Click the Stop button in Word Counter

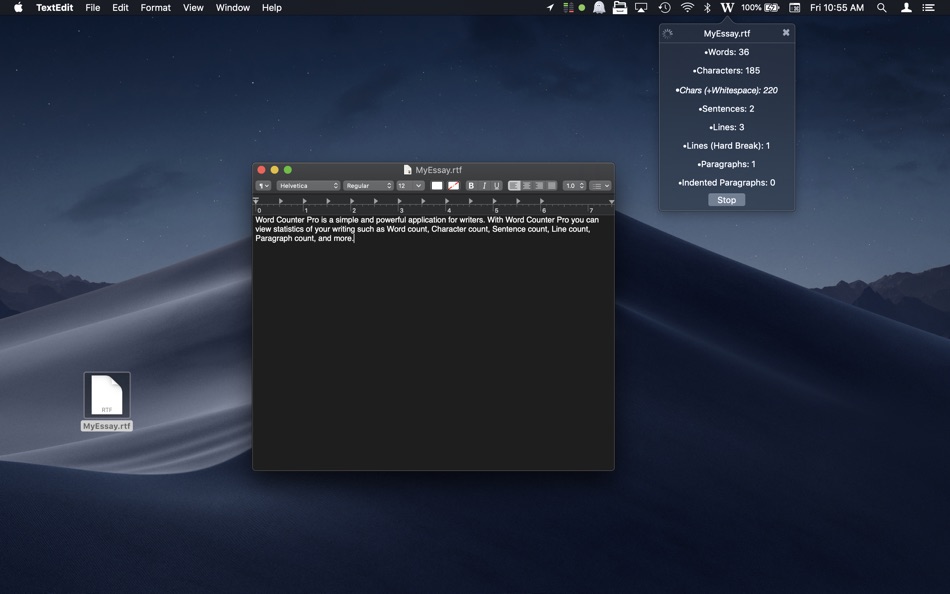[x=726, y=200]
